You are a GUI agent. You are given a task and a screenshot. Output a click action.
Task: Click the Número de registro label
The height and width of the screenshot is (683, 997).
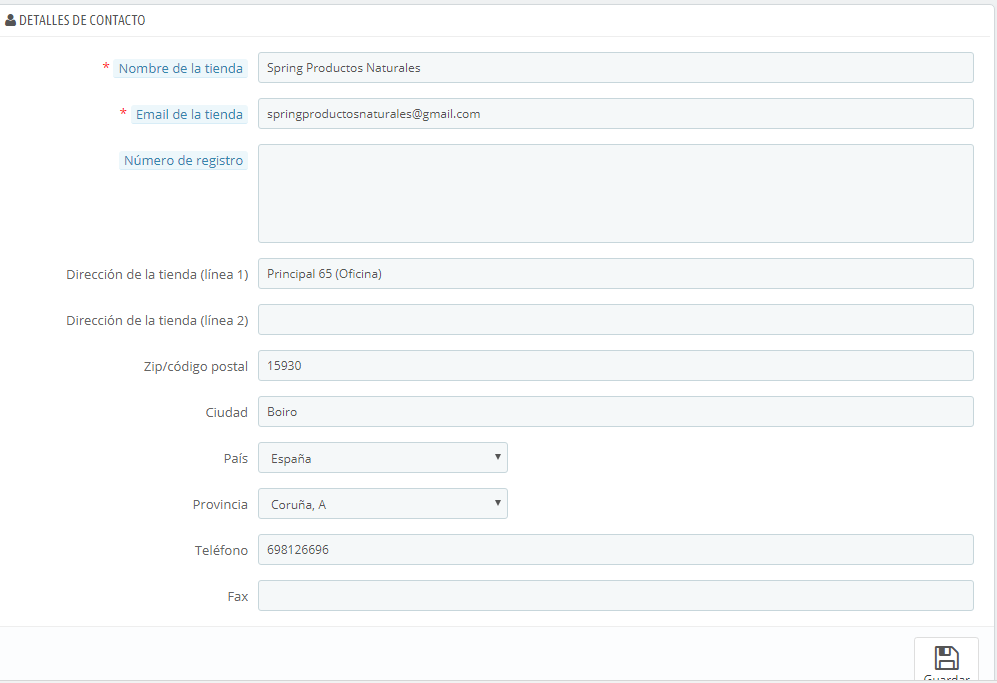click(183, 160)
